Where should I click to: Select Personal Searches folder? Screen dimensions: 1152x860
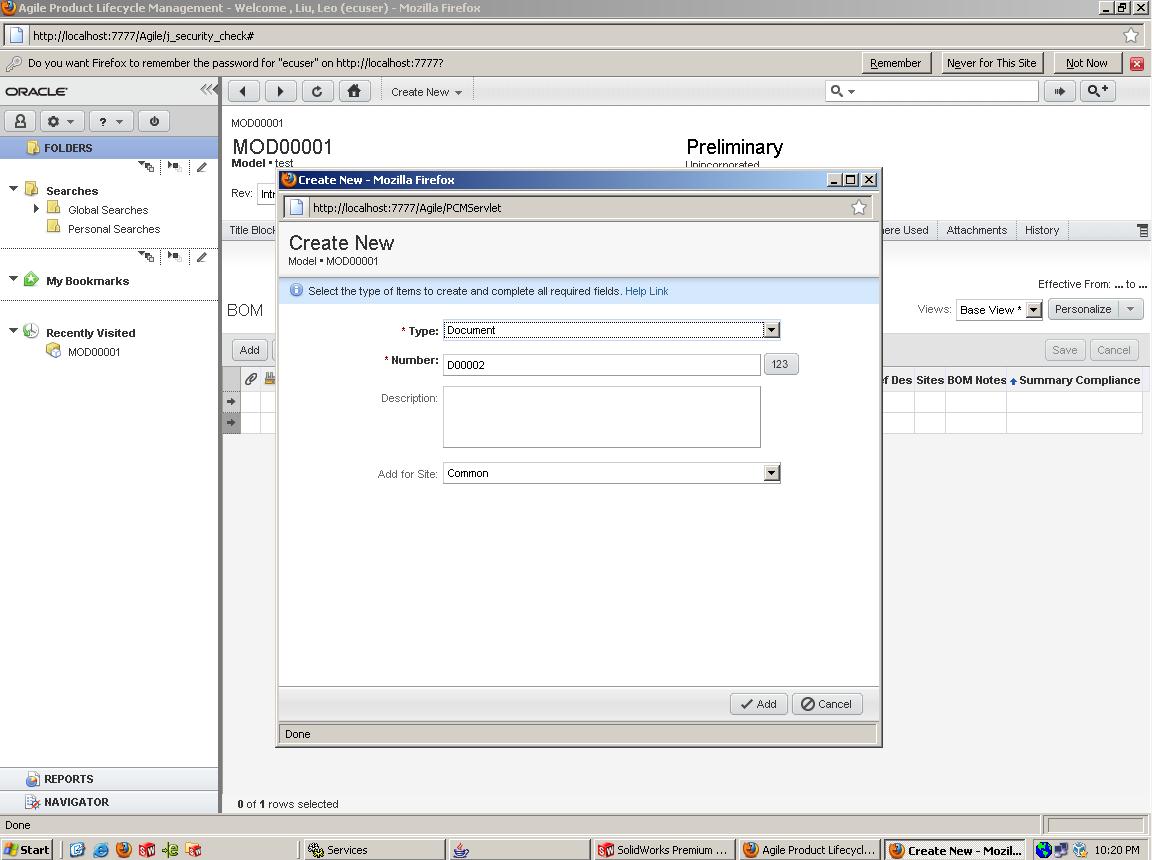click(x=114, y=229)
